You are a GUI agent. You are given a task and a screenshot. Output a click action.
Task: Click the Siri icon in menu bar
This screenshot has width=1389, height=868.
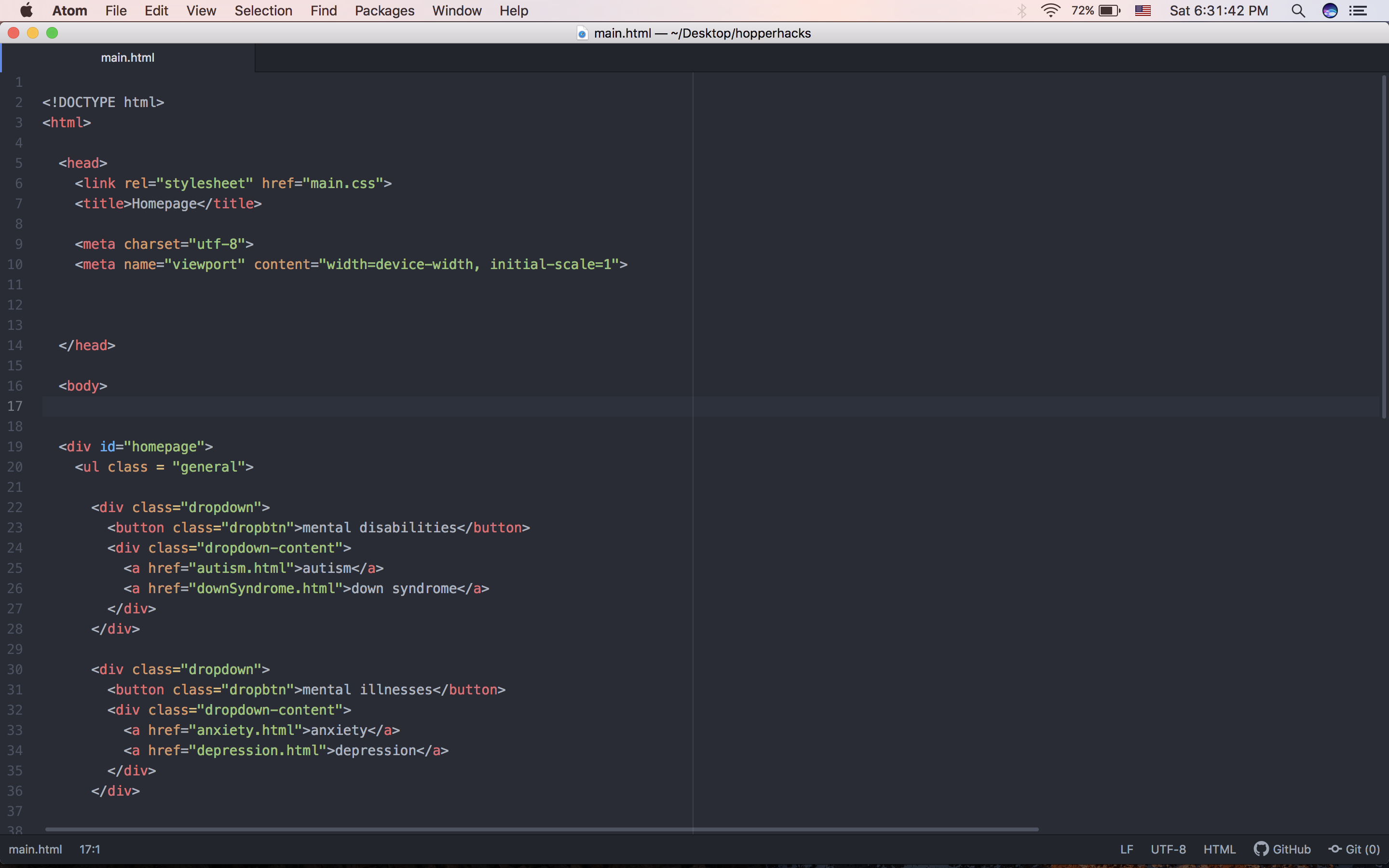[1329, 11]
